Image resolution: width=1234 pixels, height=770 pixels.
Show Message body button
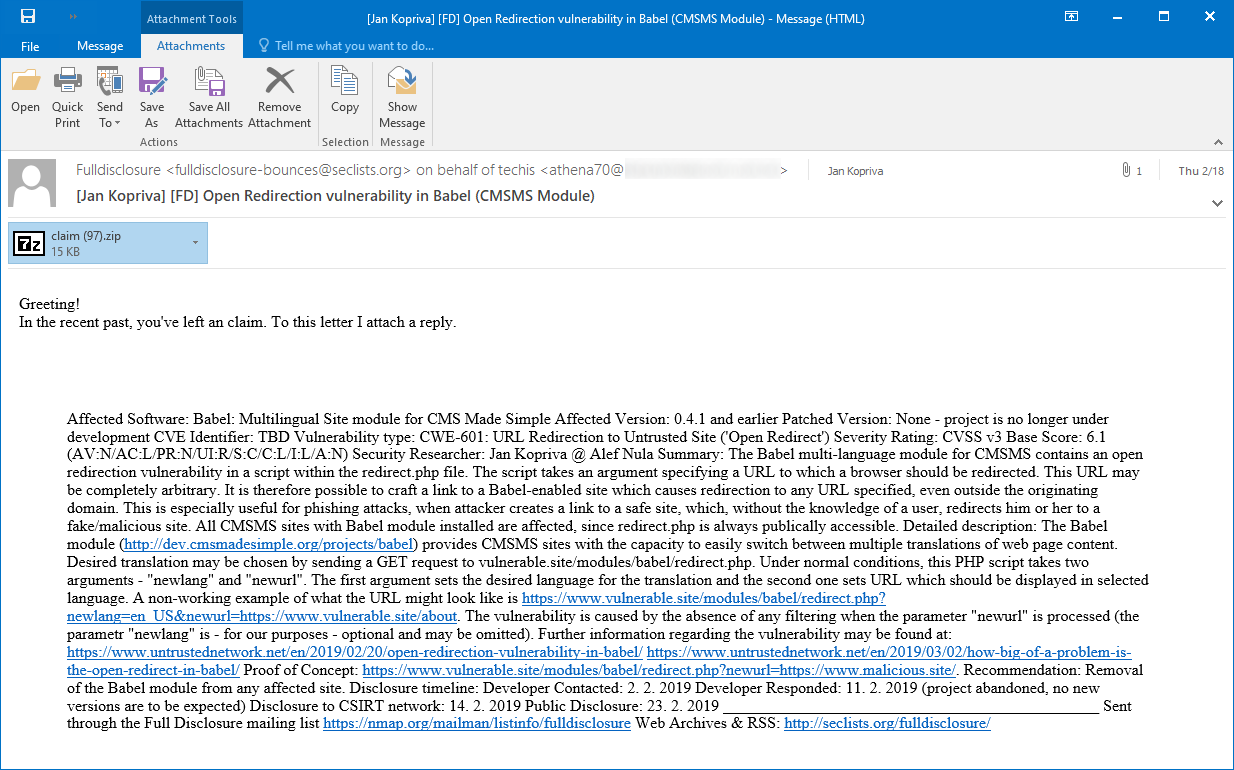point(402,97)
